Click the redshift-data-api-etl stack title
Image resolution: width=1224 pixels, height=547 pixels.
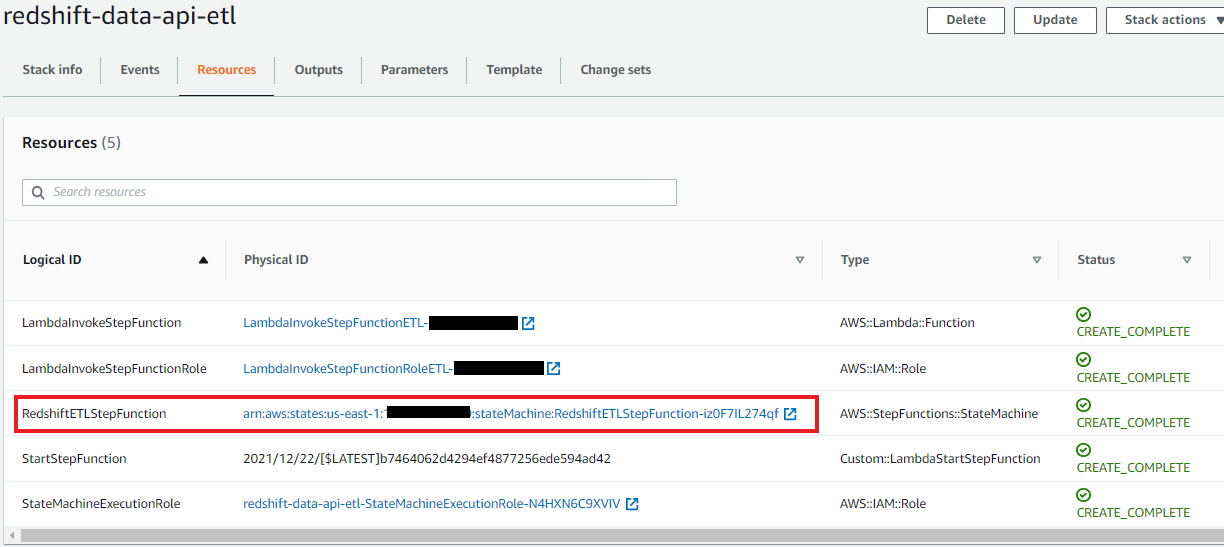click(120, 16)
